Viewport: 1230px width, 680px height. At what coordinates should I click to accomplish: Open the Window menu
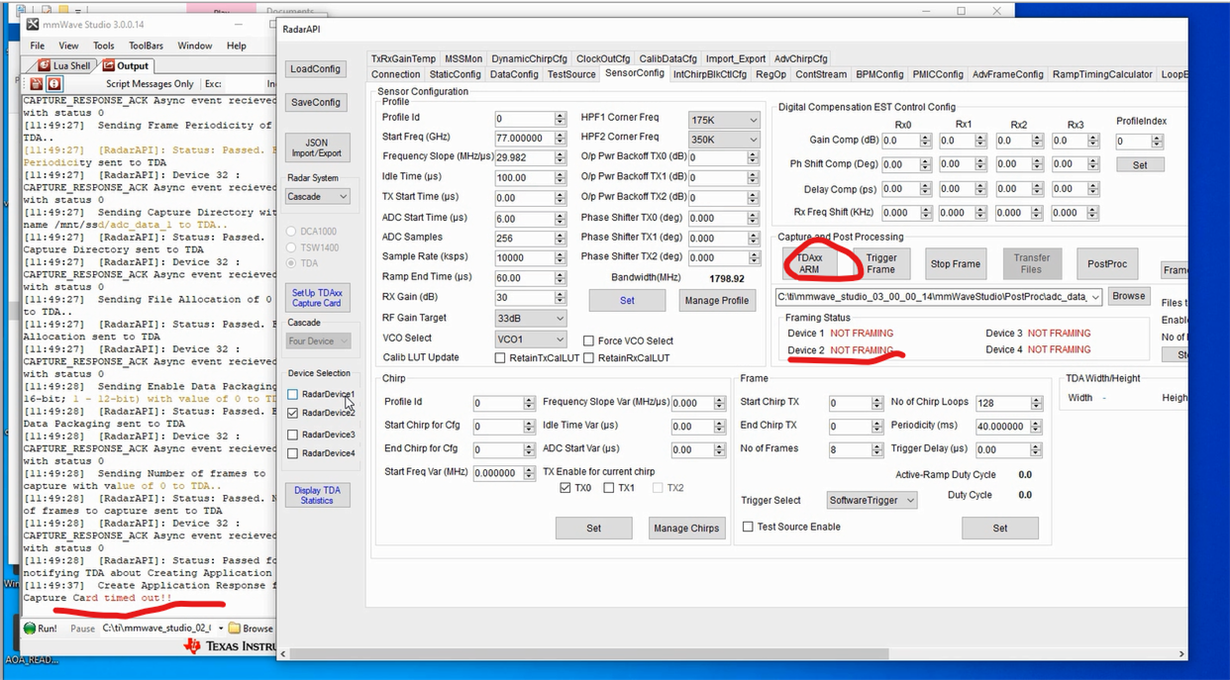click(195, 45)
